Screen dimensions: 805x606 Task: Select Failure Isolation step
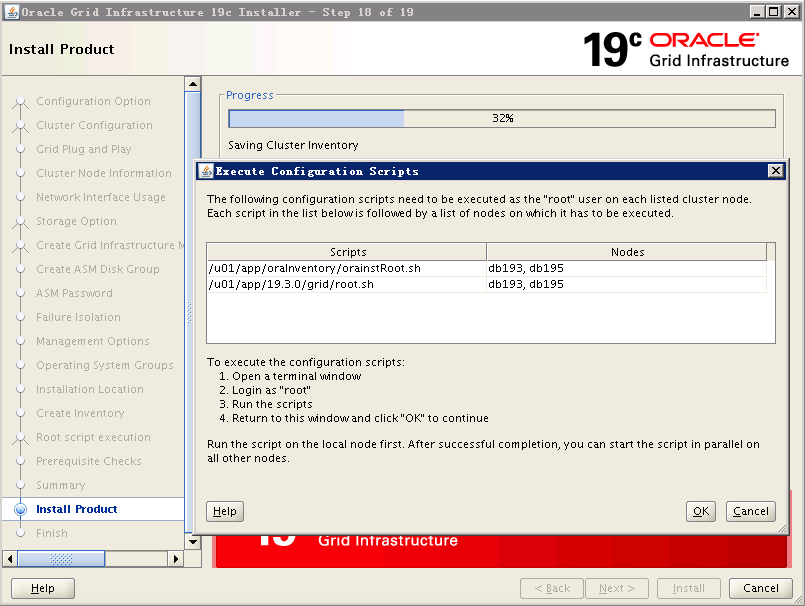click(79, 317)
